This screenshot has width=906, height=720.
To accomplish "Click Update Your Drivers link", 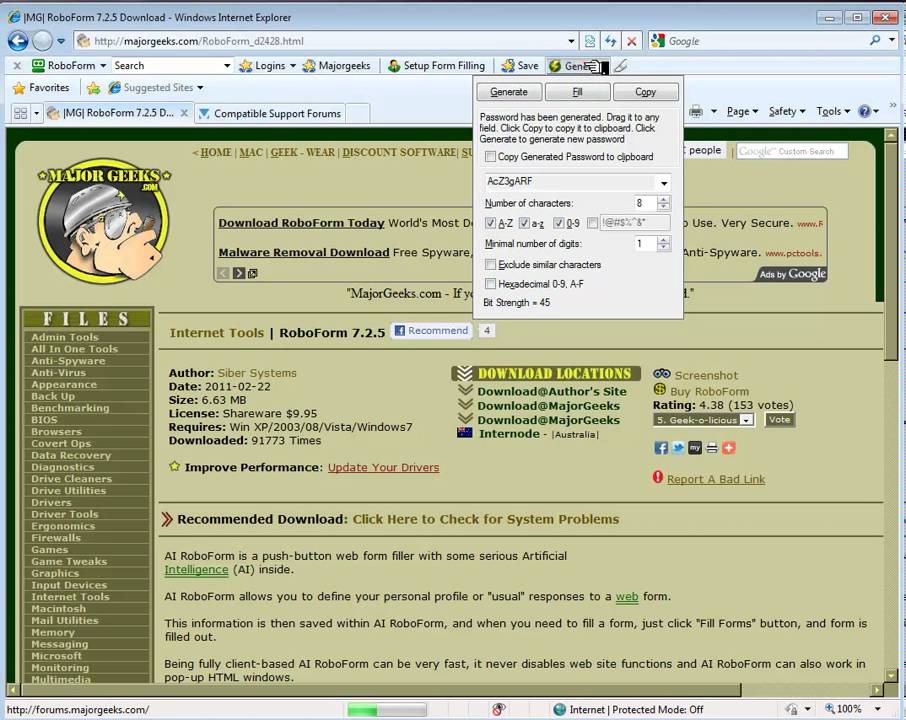I will (383, 467).
